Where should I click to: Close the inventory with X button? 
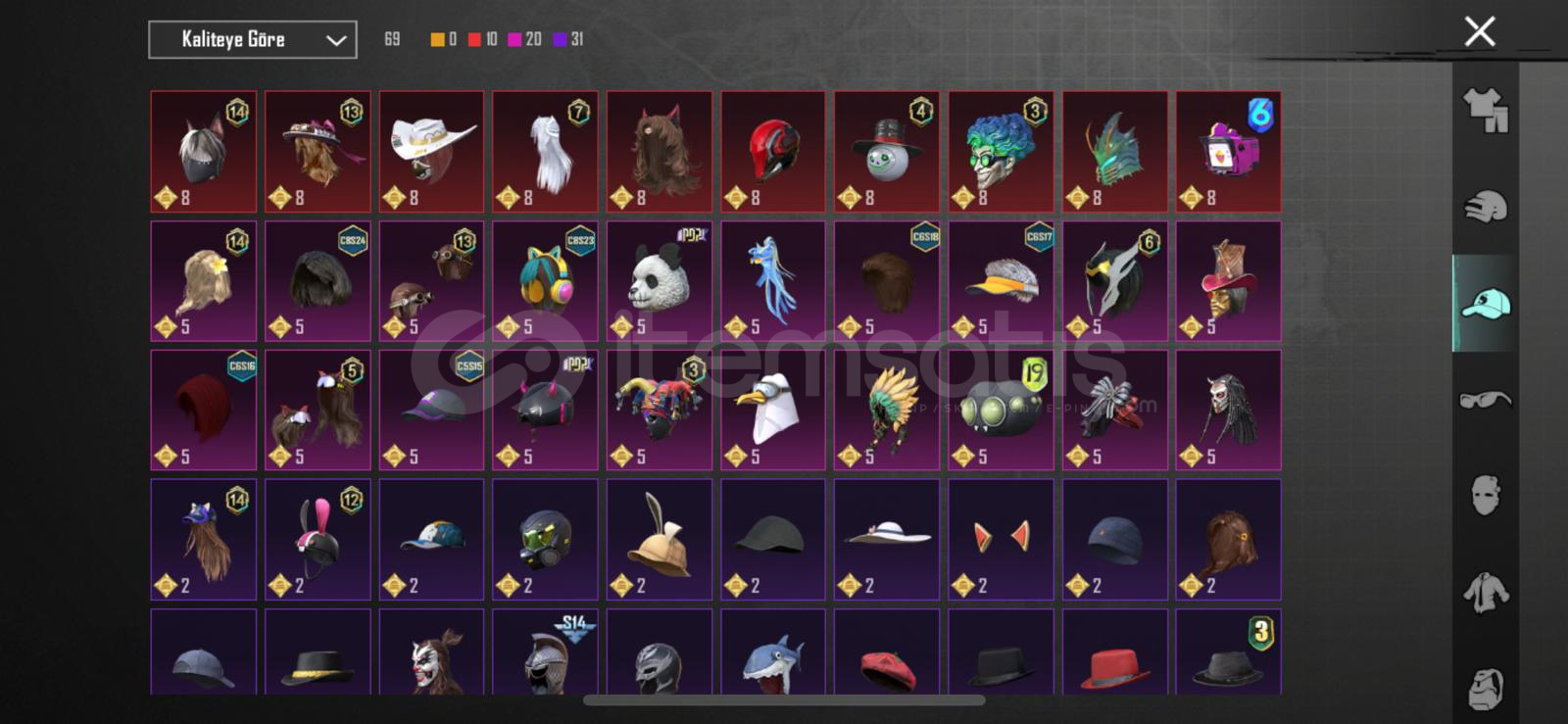point(1480,31)
